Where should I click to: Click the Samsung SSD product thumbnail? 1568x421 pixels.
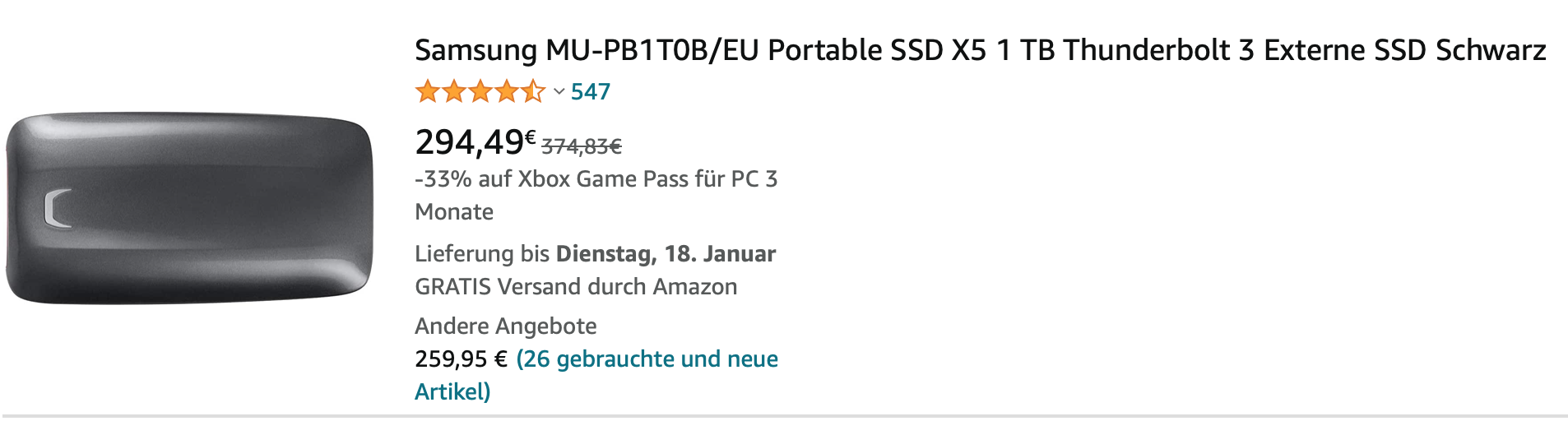point(189,208)
